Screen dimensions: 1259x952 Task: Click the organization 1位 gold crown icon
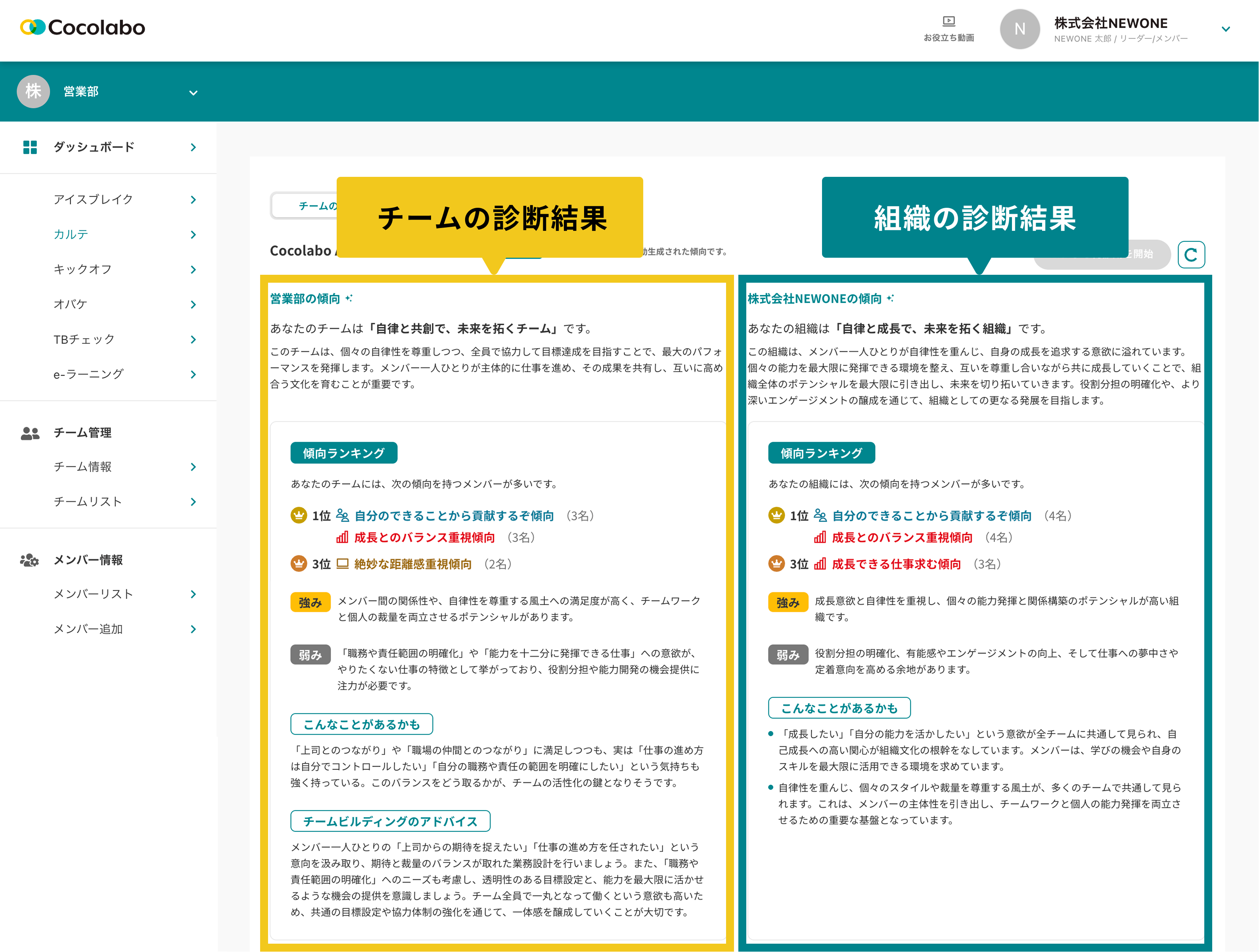point(776,515)
